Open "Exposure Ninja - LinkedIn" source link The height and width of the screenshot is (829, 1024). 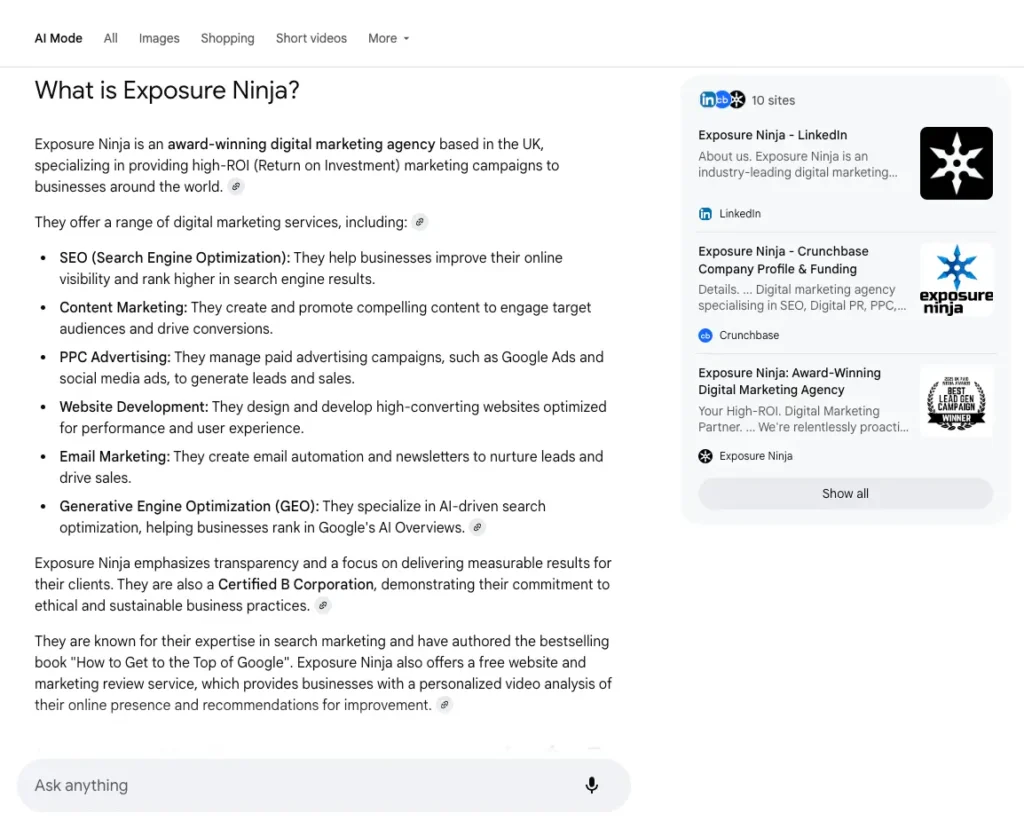tap(772, 135)
